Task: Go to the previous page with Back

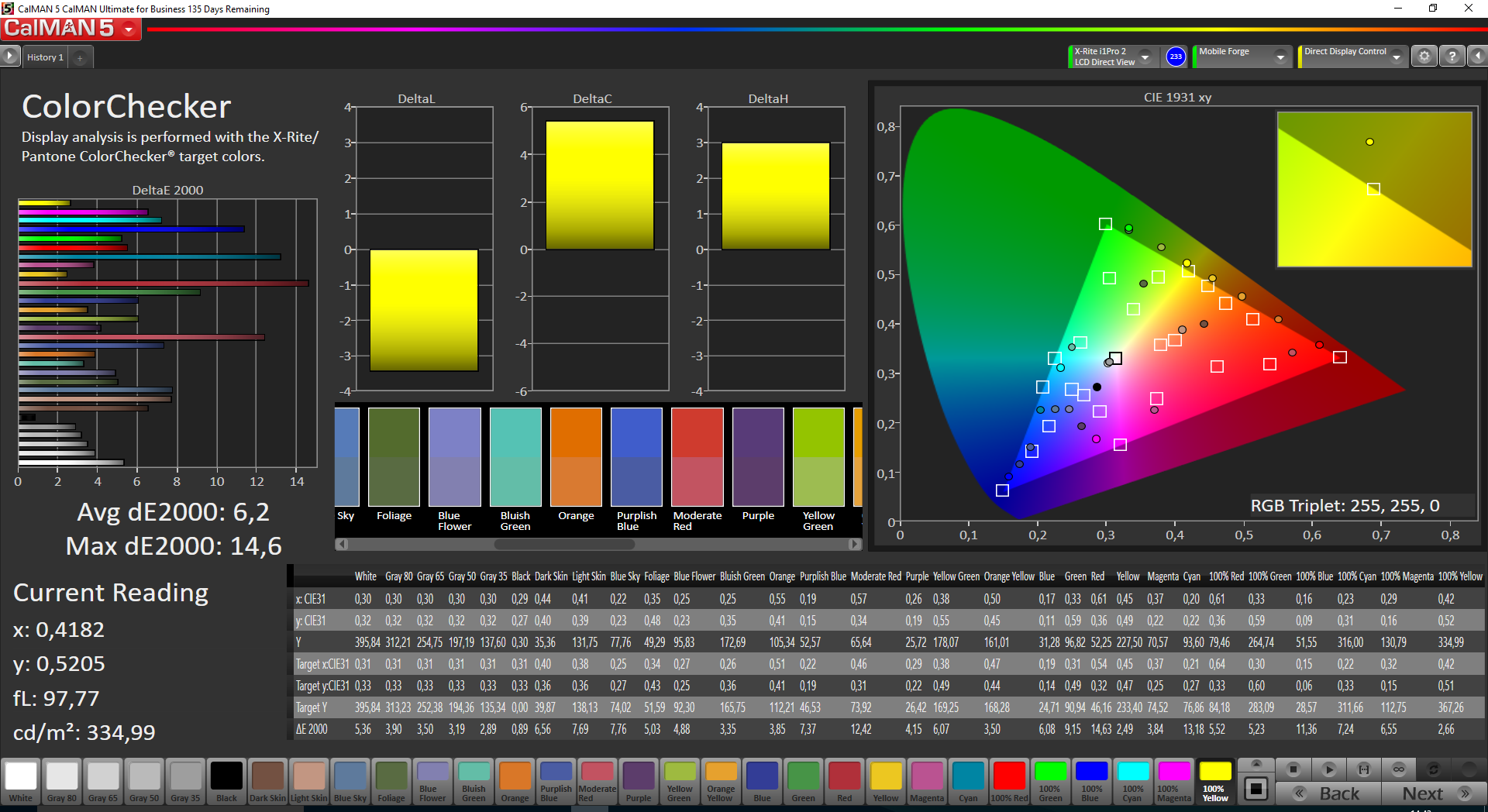Action: 1328,793
